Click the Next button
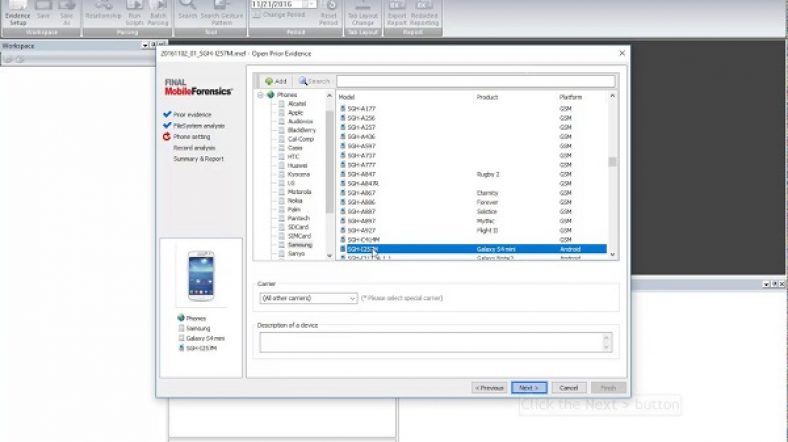Screen dimensions: 788x442 pyautogui.click(x=529, y=388)
